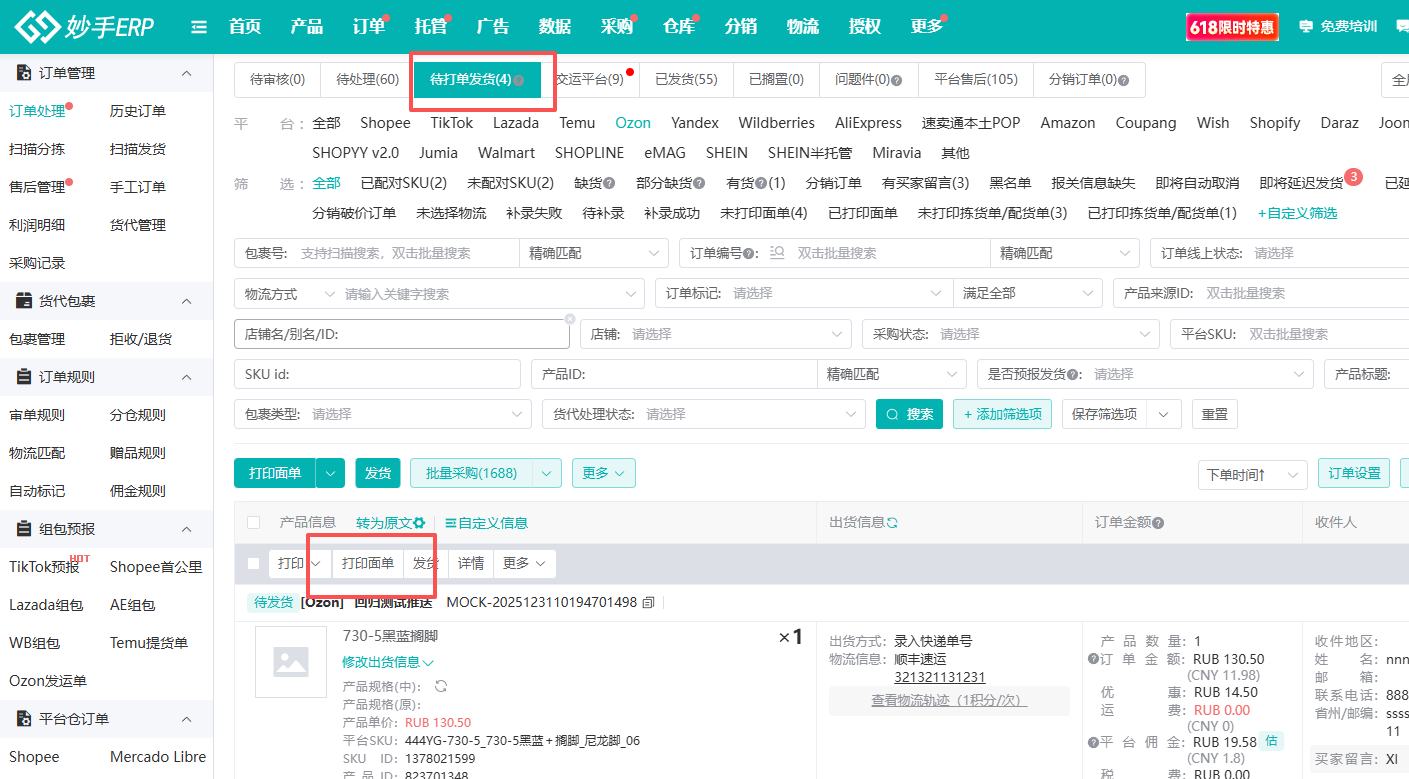The width and height of the screenshot is (1409, 779).
Task: Click help icon on 待打单发货 tab
Action: (x=519, y=80)
